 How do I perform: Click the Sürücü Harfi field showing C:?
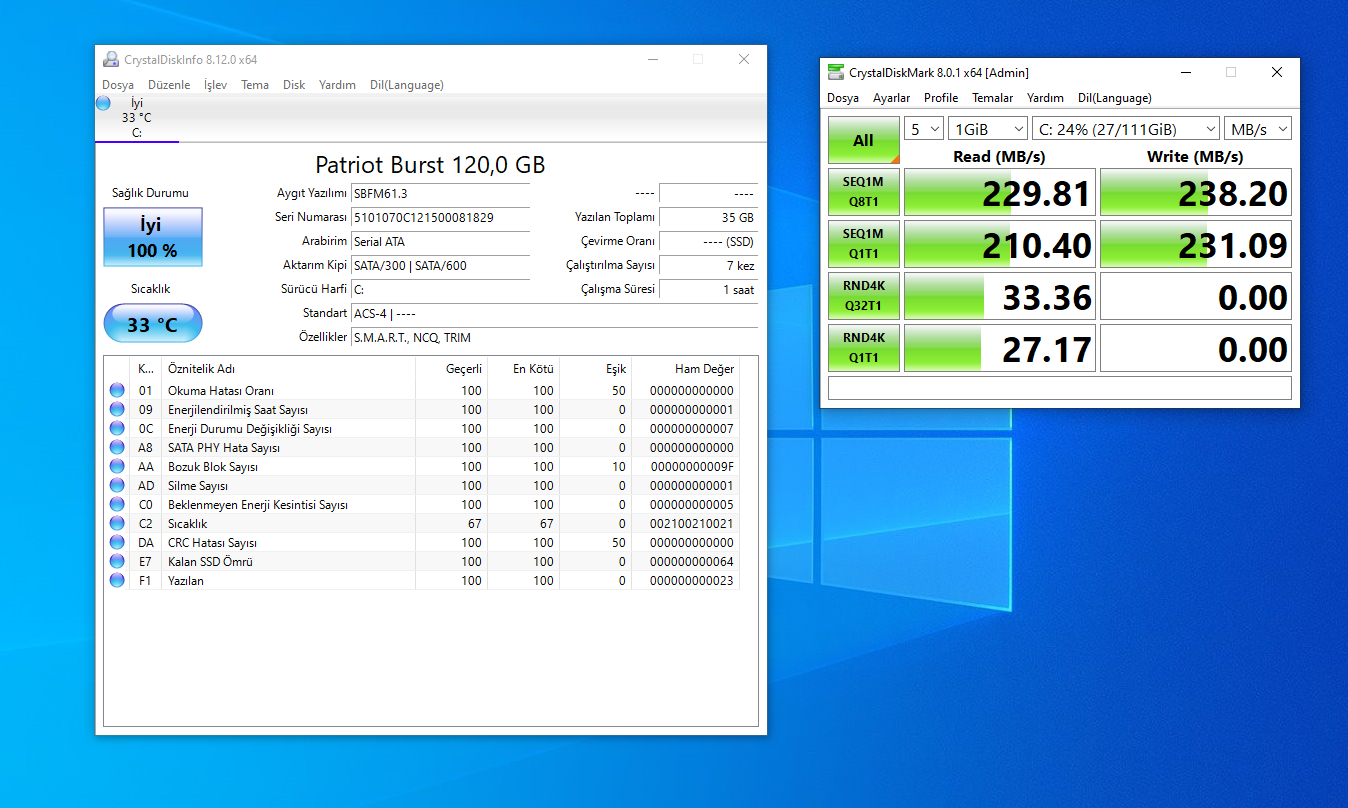point(440,289)
